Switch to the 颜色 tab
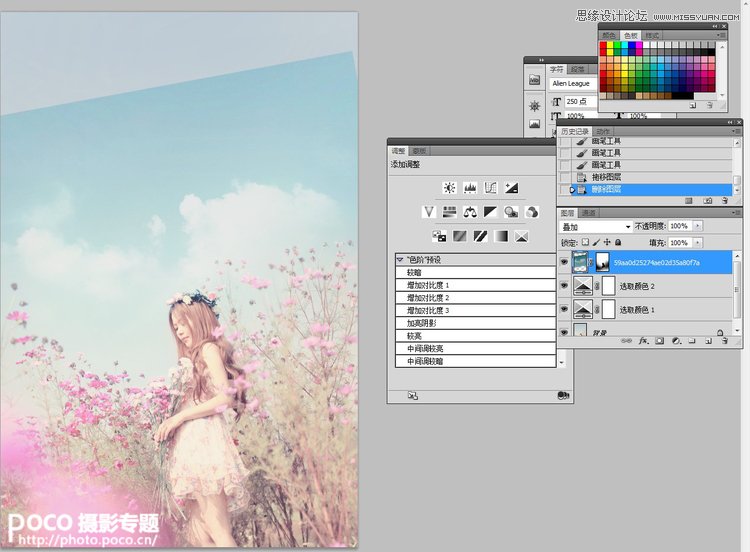Image resolution: width=750 pixels, height=552 pixels. click(x=609, y=35)
